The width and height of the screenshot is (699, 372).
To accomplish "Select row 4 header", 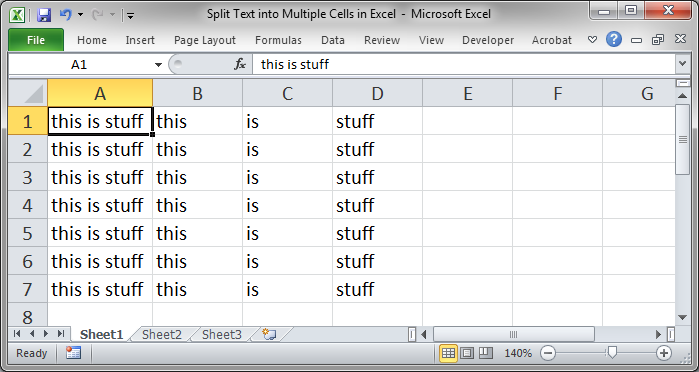I will pyautogui.click(x=28, y=205).
